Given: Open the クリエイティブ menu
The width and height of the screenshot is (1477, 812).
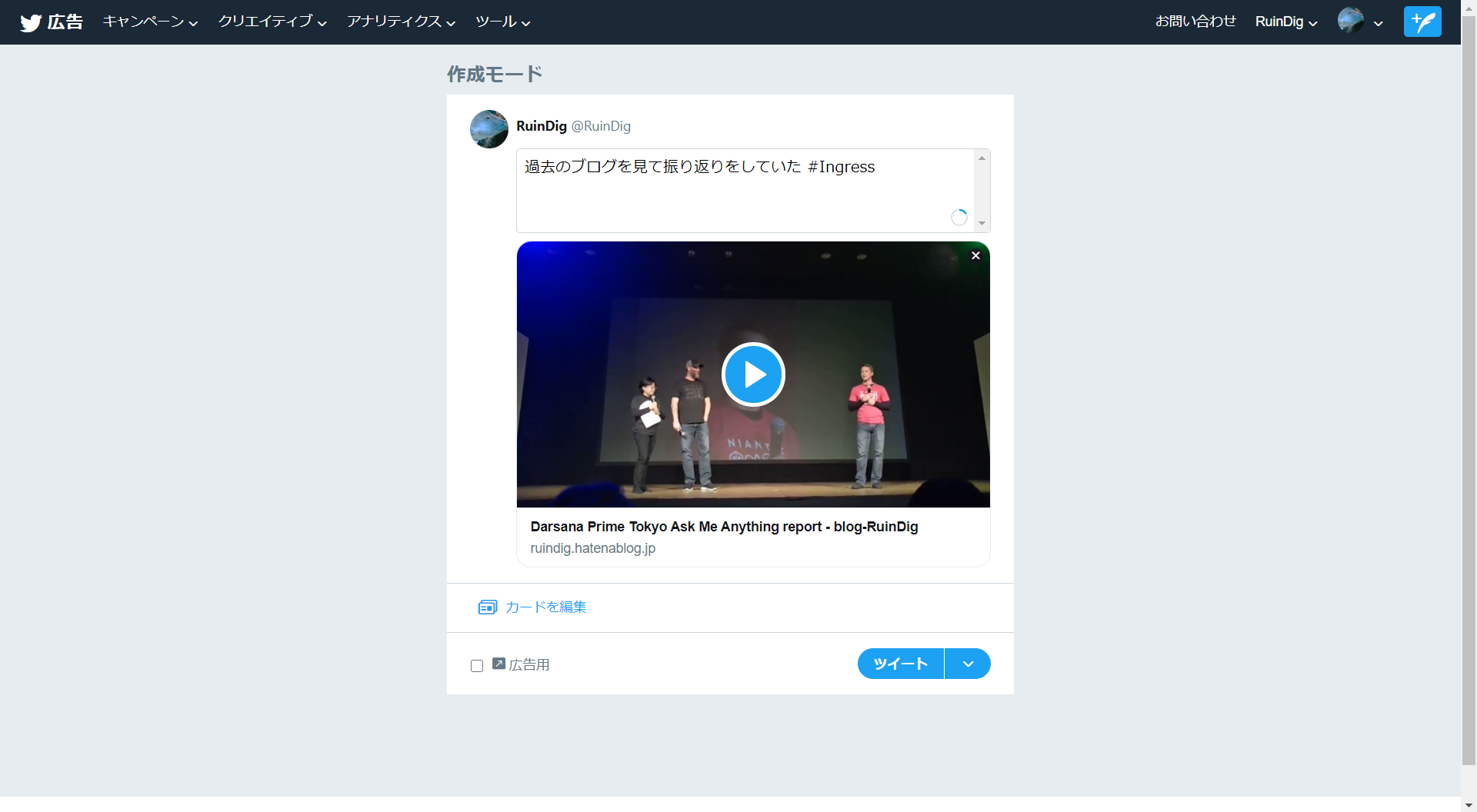Looking at the screenshot, I should coord(272,22).
